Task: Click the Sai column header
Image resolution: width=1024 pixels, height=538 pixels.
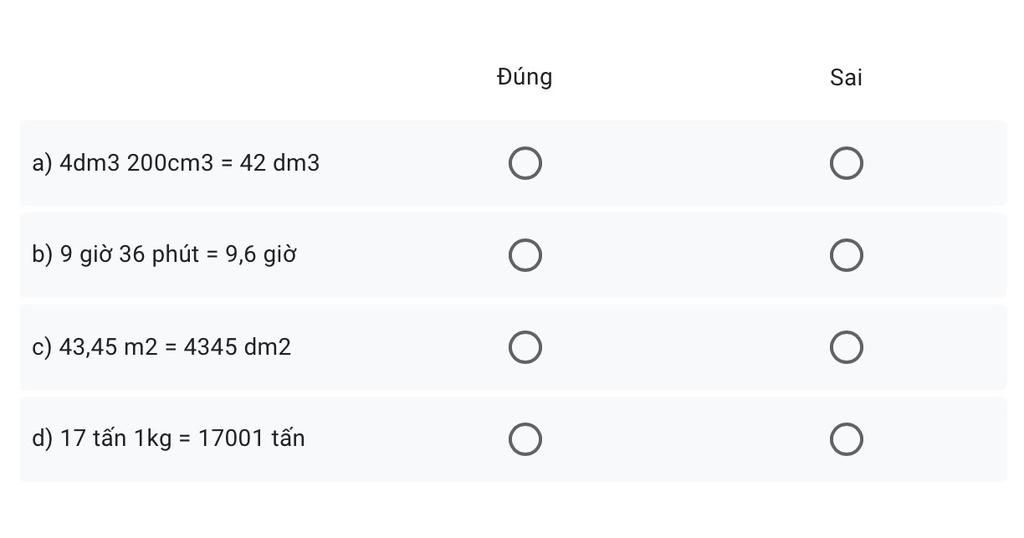Action: (x=846, y=78)
